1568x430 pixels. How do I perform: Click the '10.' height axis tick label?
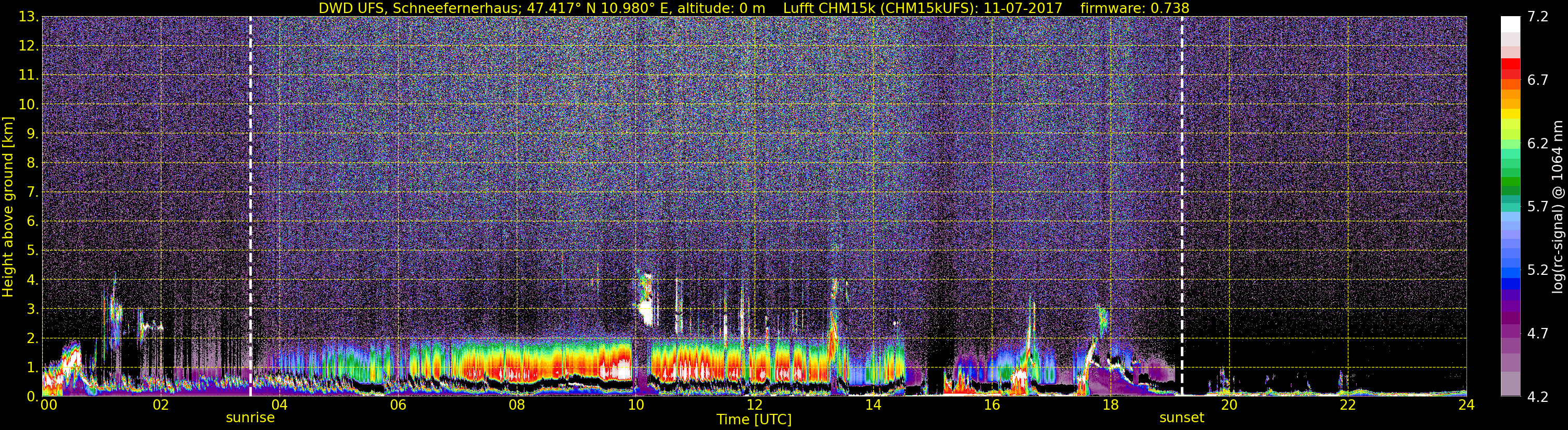click(28, 105)
